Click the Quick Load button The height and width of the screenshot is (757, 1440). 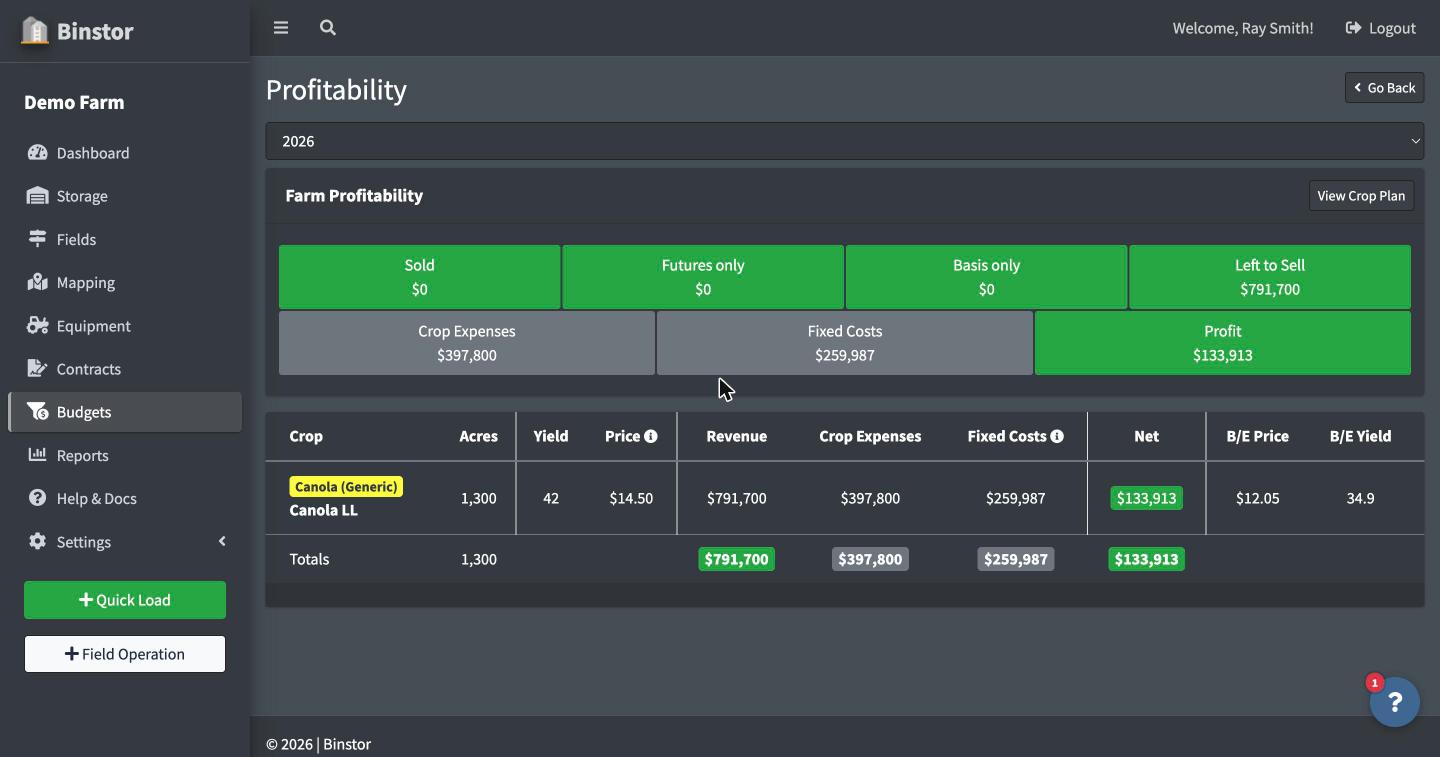[x=125, y=600]
